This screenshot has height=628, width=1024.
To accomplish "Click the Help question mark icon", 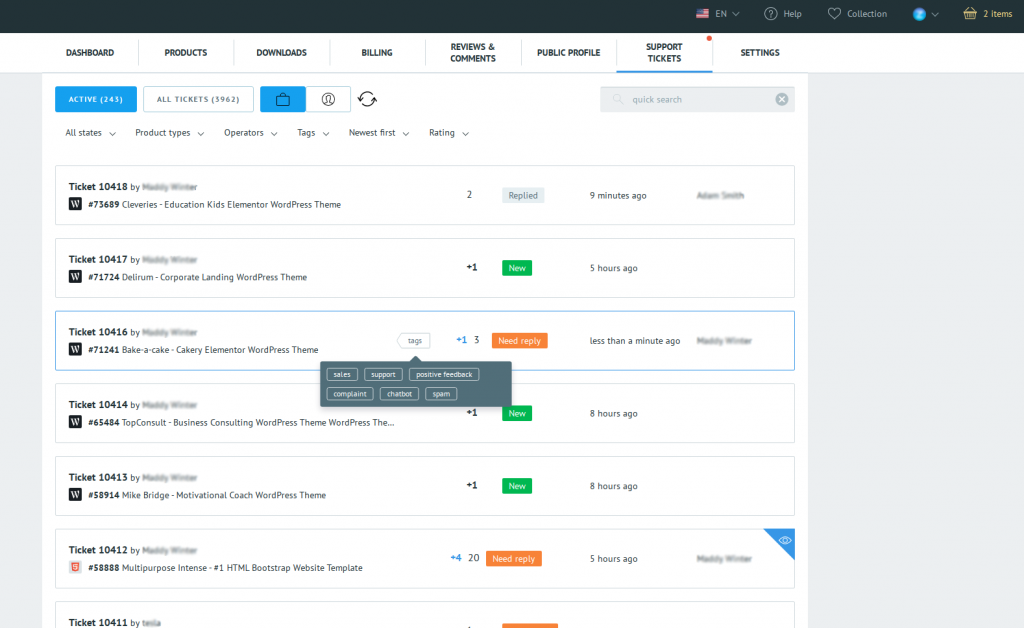I will click(771, 14).
